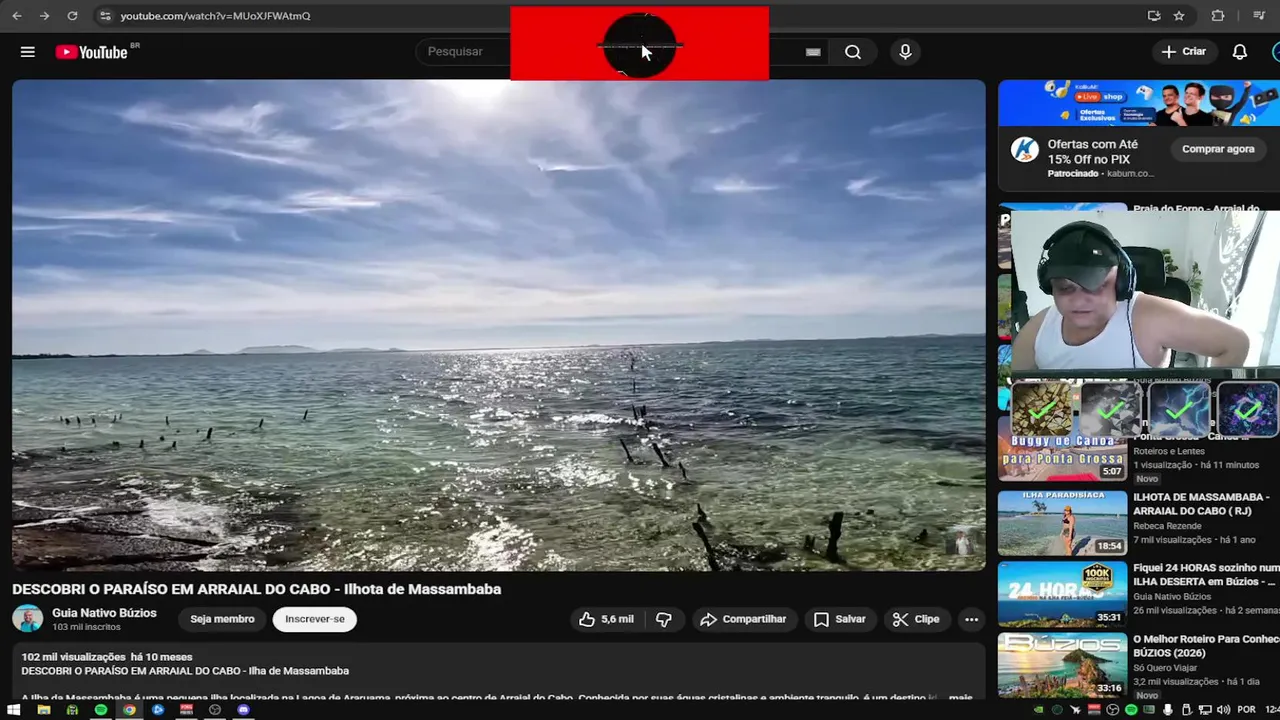View site information icon in address bar
The height and width of the screenshot is (720, 1280).
pos(105,16)
